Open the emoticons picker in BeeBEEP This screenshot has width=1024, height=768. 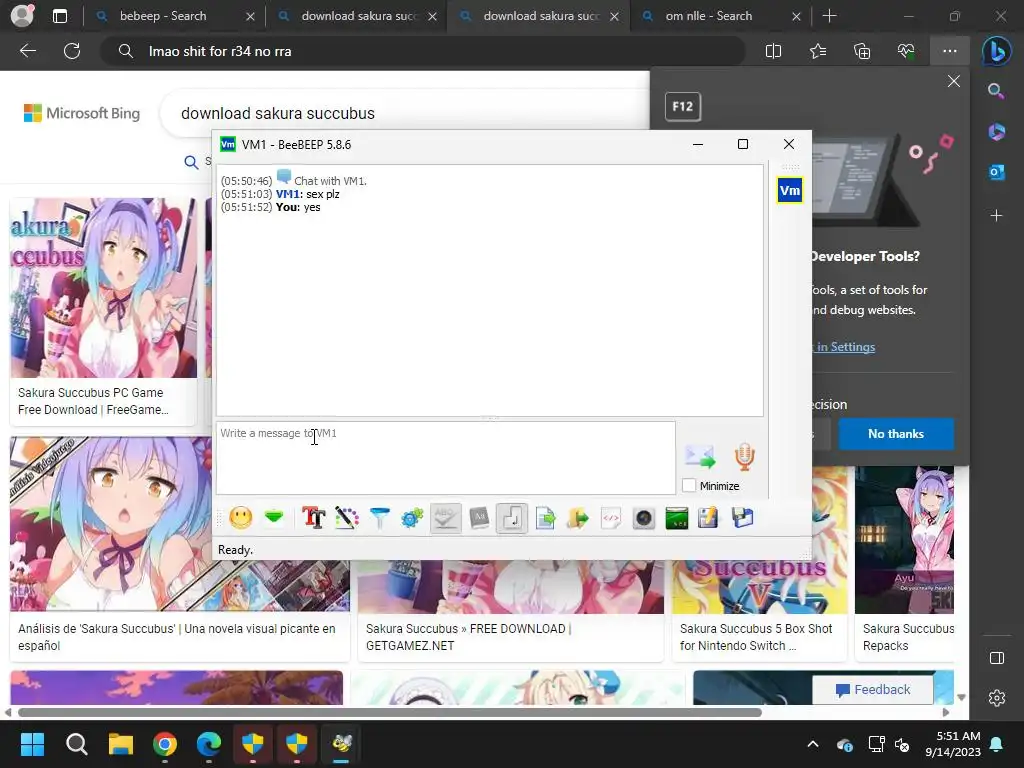240,518
